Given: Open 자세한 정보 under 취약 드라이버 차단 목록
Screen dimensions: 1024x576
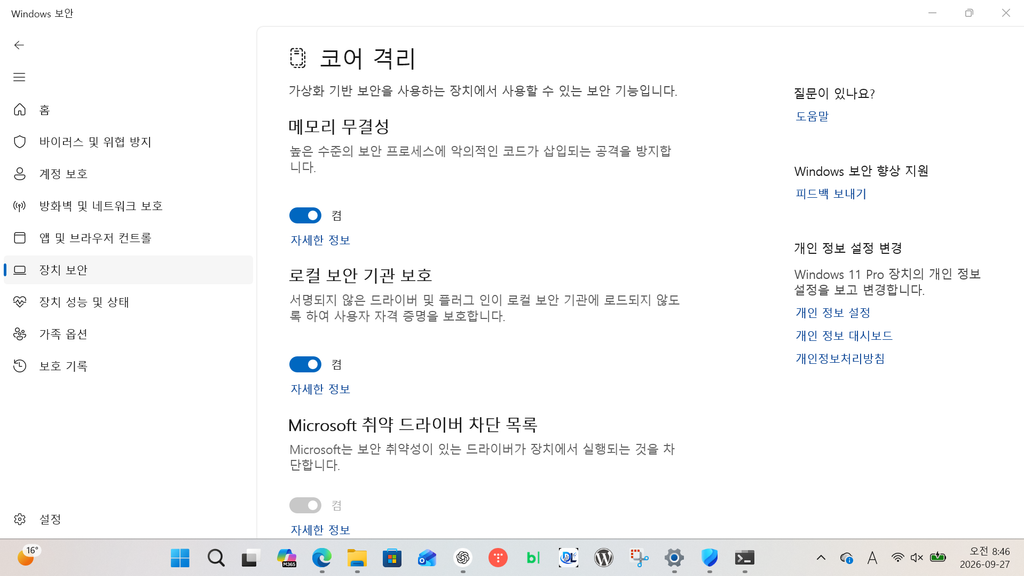Looking at the screenshot, I should coord(320,530).
